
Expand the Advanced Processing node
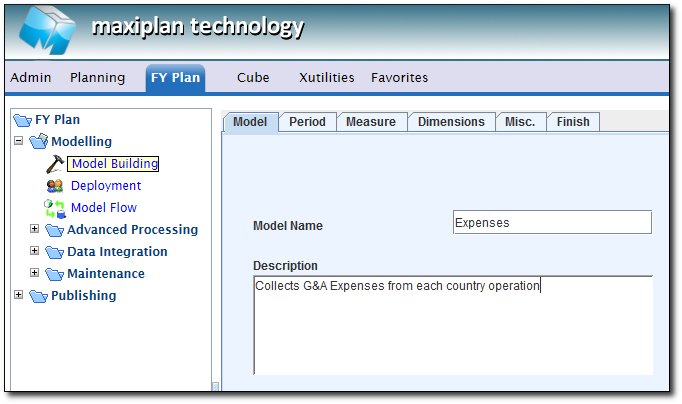34,230
